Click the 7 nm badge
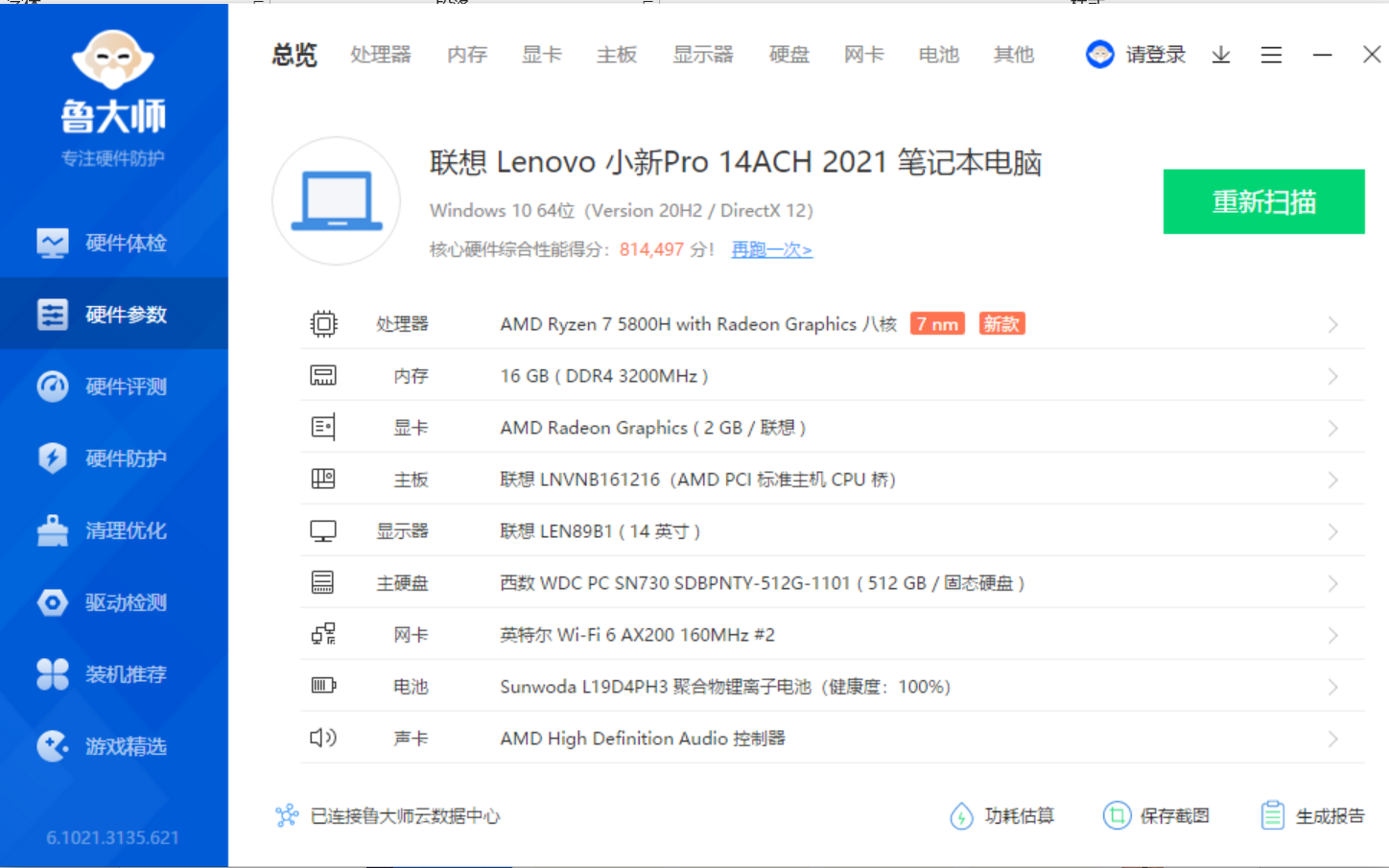The image size is (1389, 868). (937, 324)
